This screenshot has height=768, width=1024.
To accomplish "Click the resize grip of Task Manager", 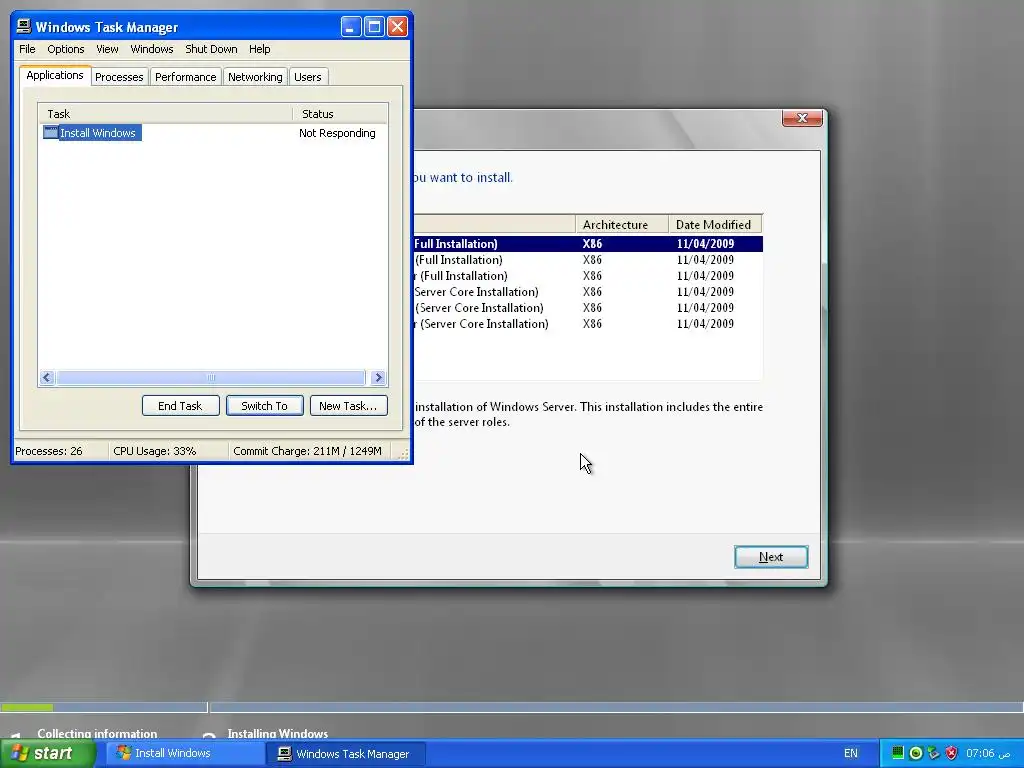I will (x=403, y=453).
